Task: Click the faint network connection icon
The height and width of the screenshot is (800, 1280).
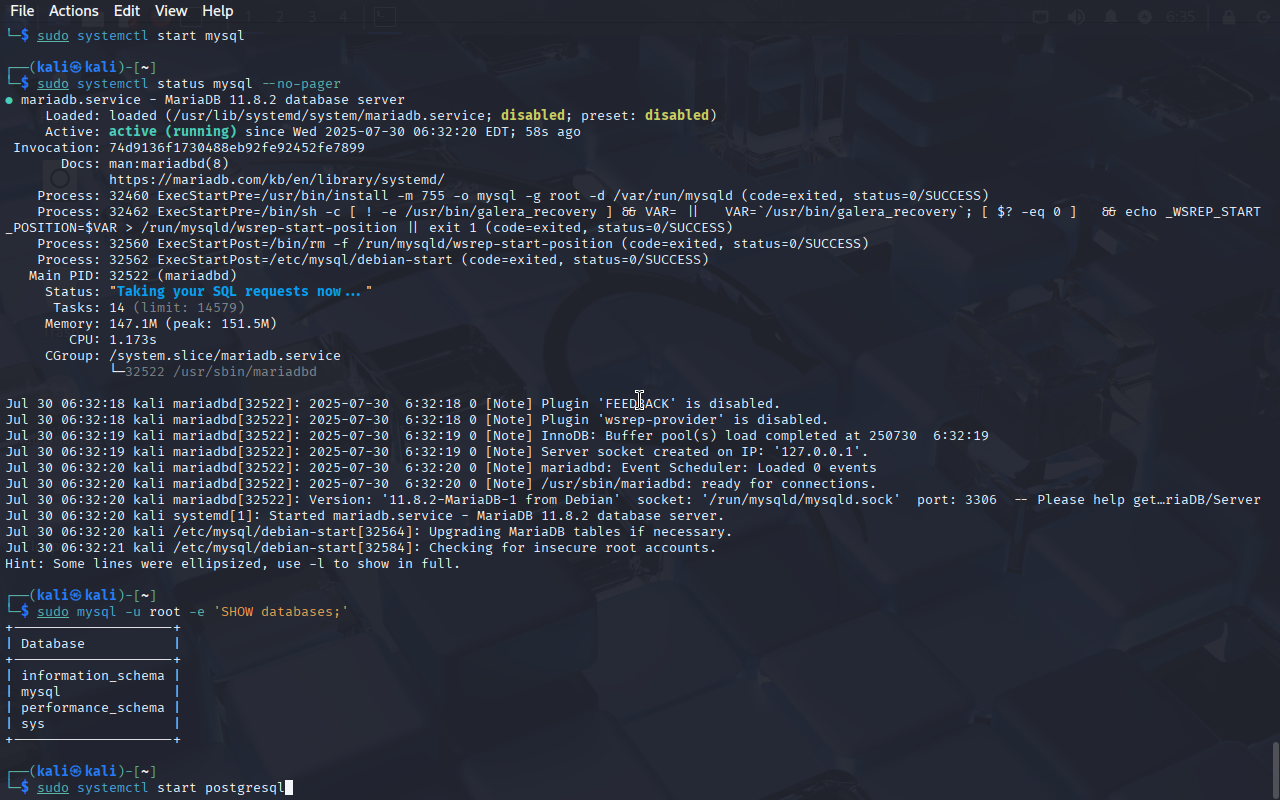Action: (x=1041, y=17)
